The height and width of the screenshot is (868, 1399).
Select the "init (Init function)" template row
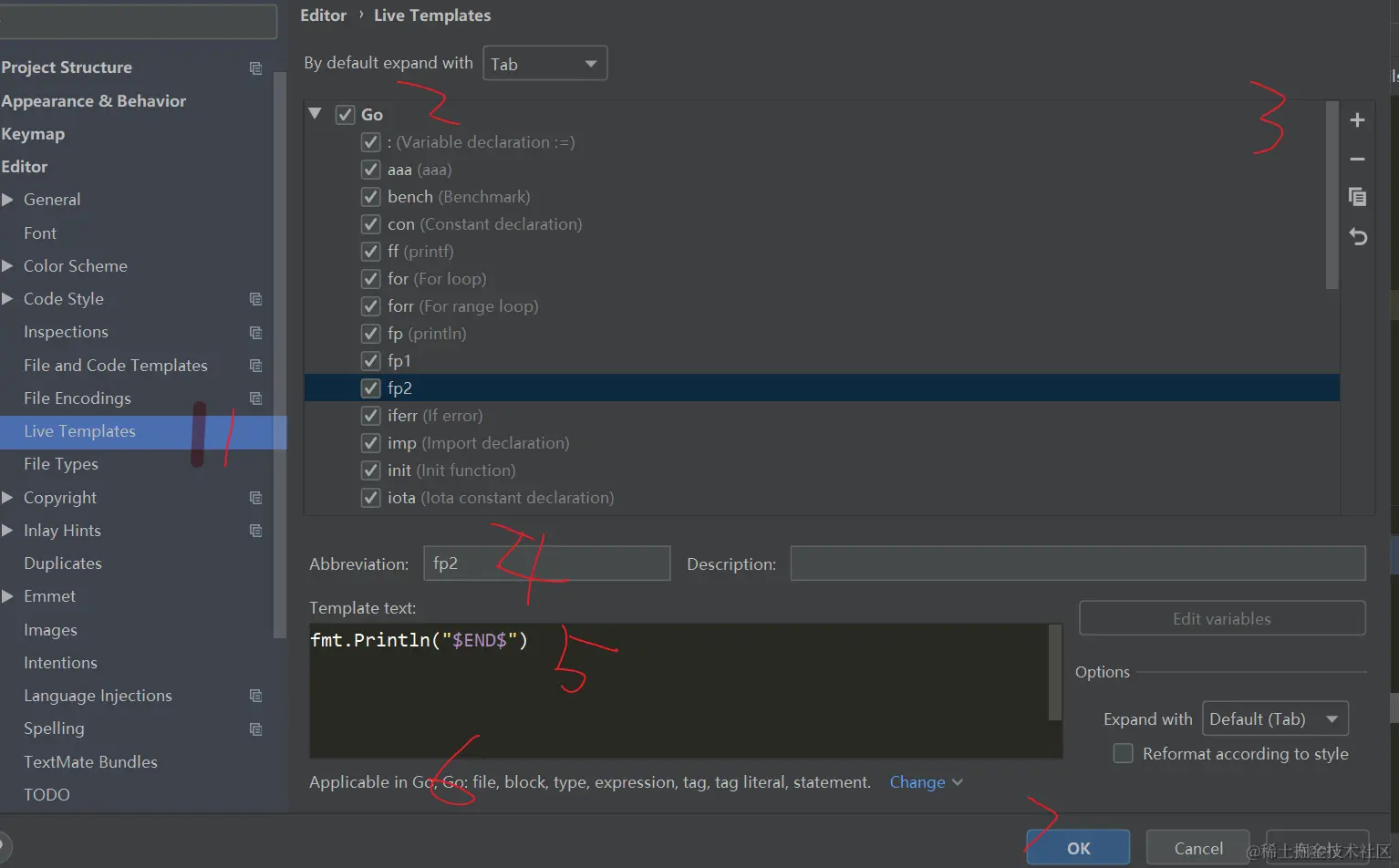coord(822,470)
